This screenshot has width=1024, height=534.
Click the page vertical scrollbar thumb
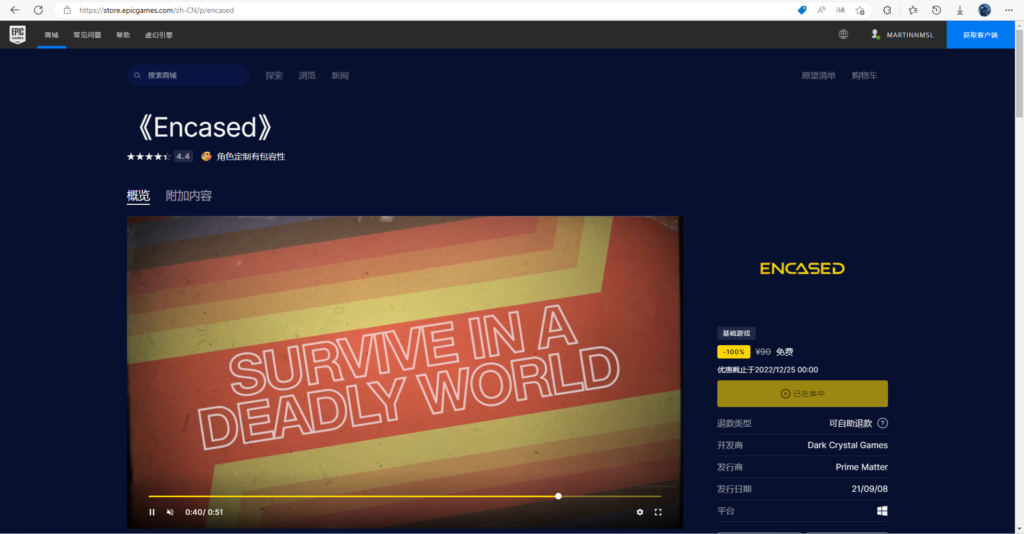point(1019,74)
